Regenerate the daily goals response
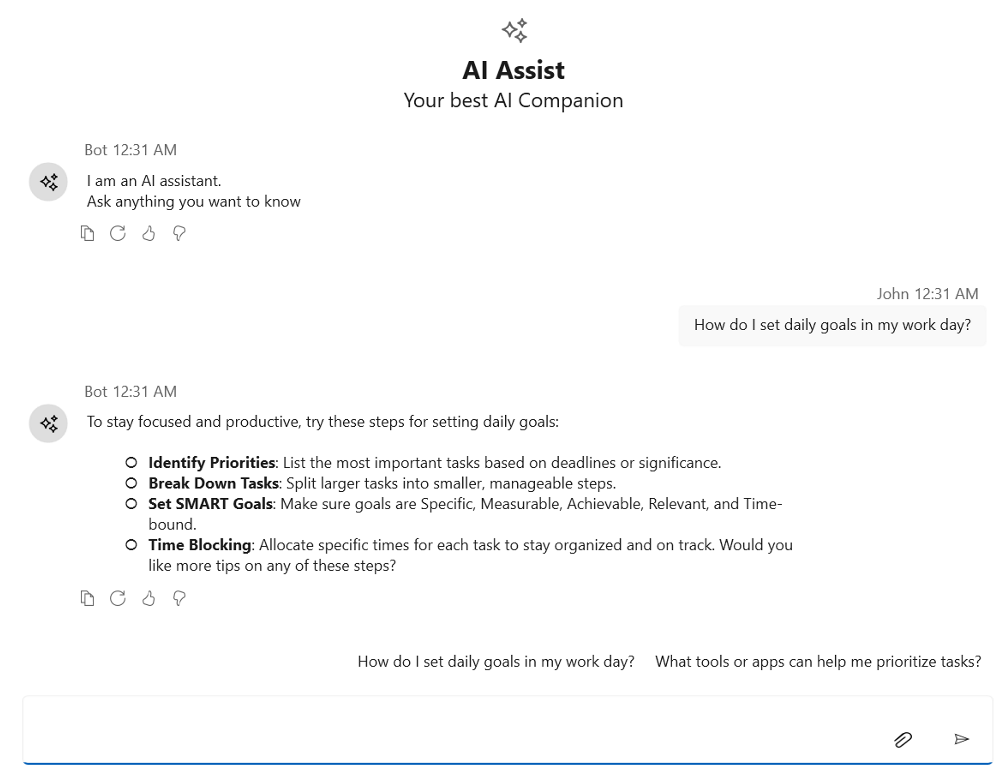 click(118, 598)
